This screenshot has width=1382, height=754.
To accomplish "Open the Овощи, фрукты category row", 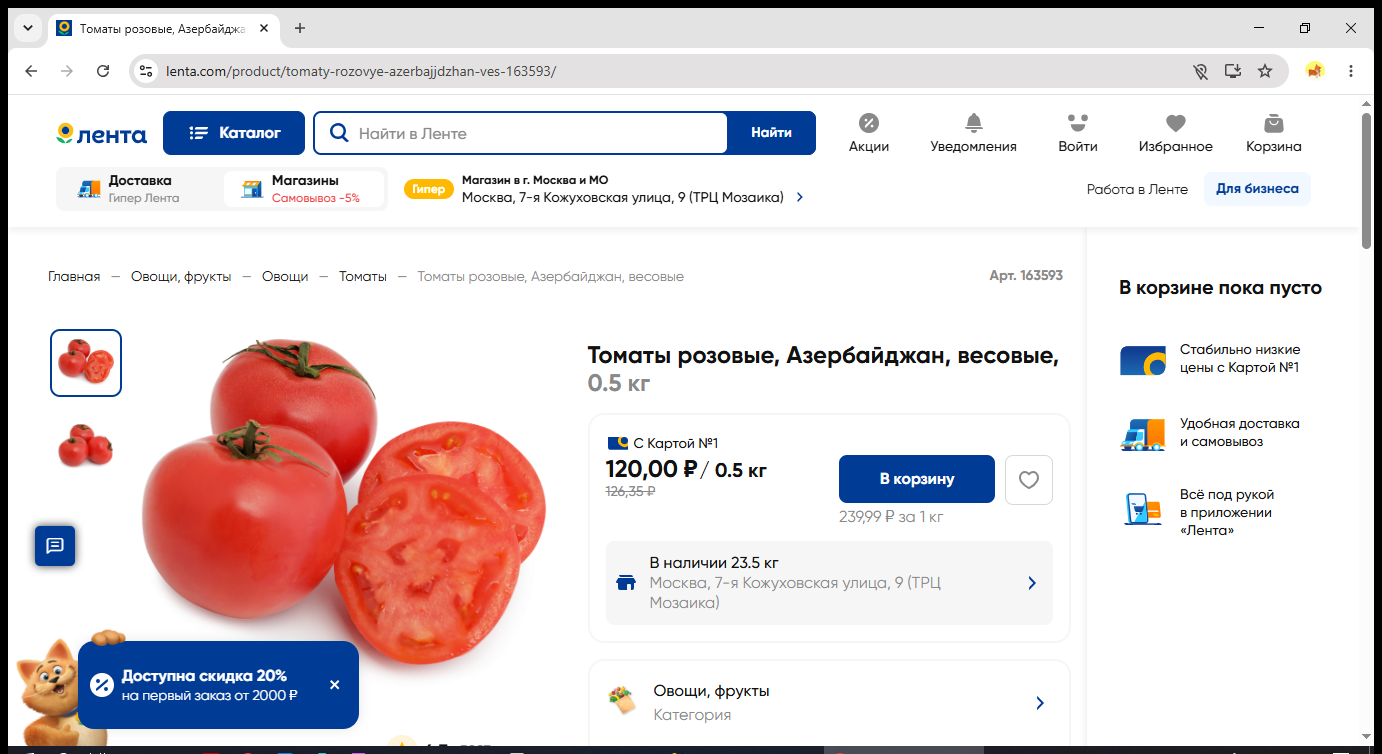I will tap(829, 703).
